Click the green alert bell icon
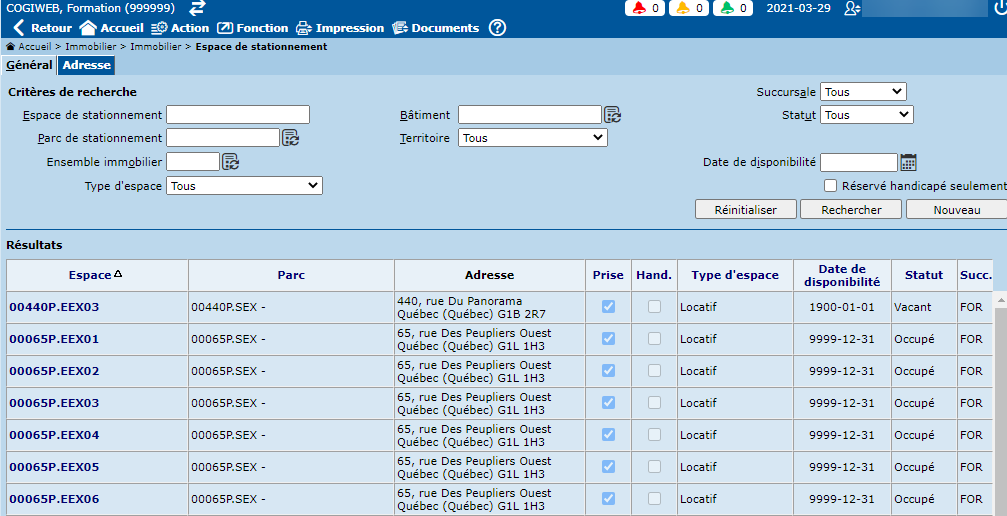Screen dimensions: 1007x516 (727, 8)
